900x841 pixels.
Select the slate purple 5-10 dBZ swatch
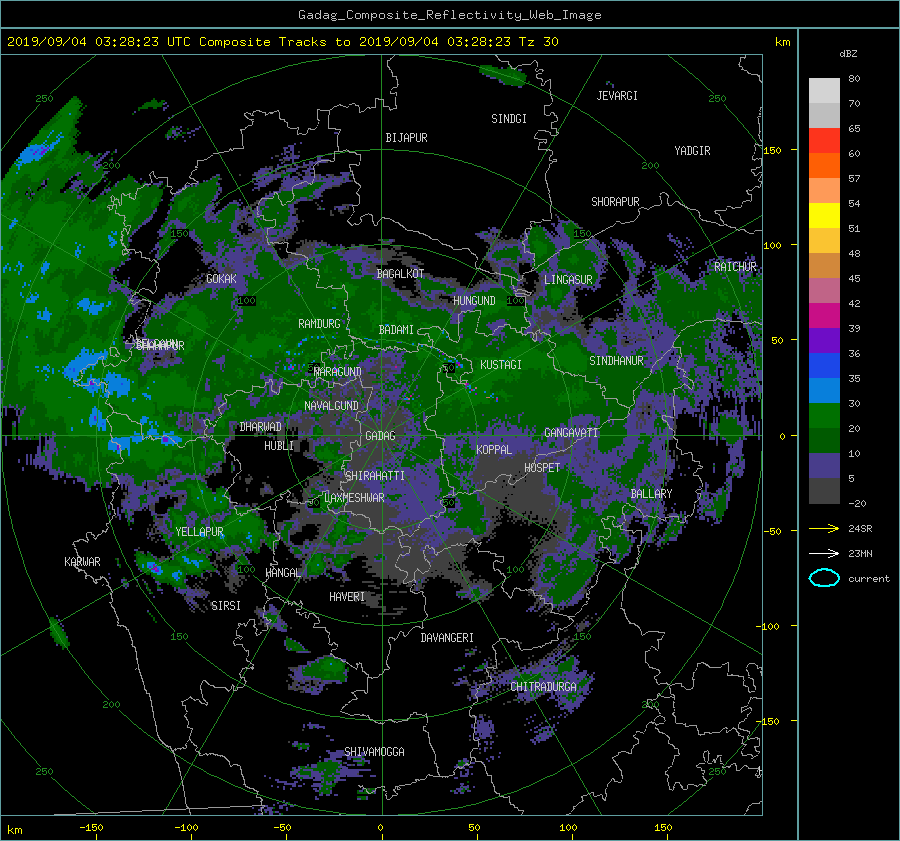[x=824, y=466]
